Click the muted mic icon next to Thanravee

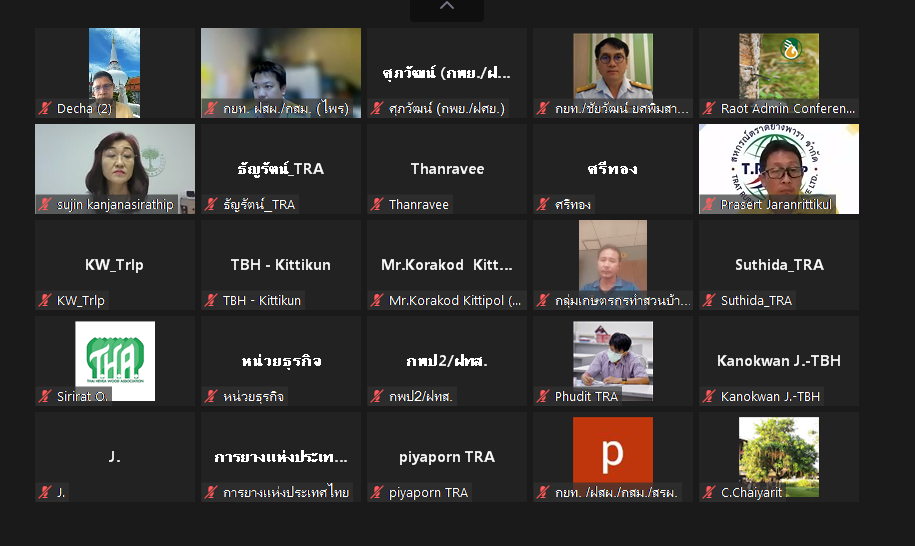pos(377,204)
